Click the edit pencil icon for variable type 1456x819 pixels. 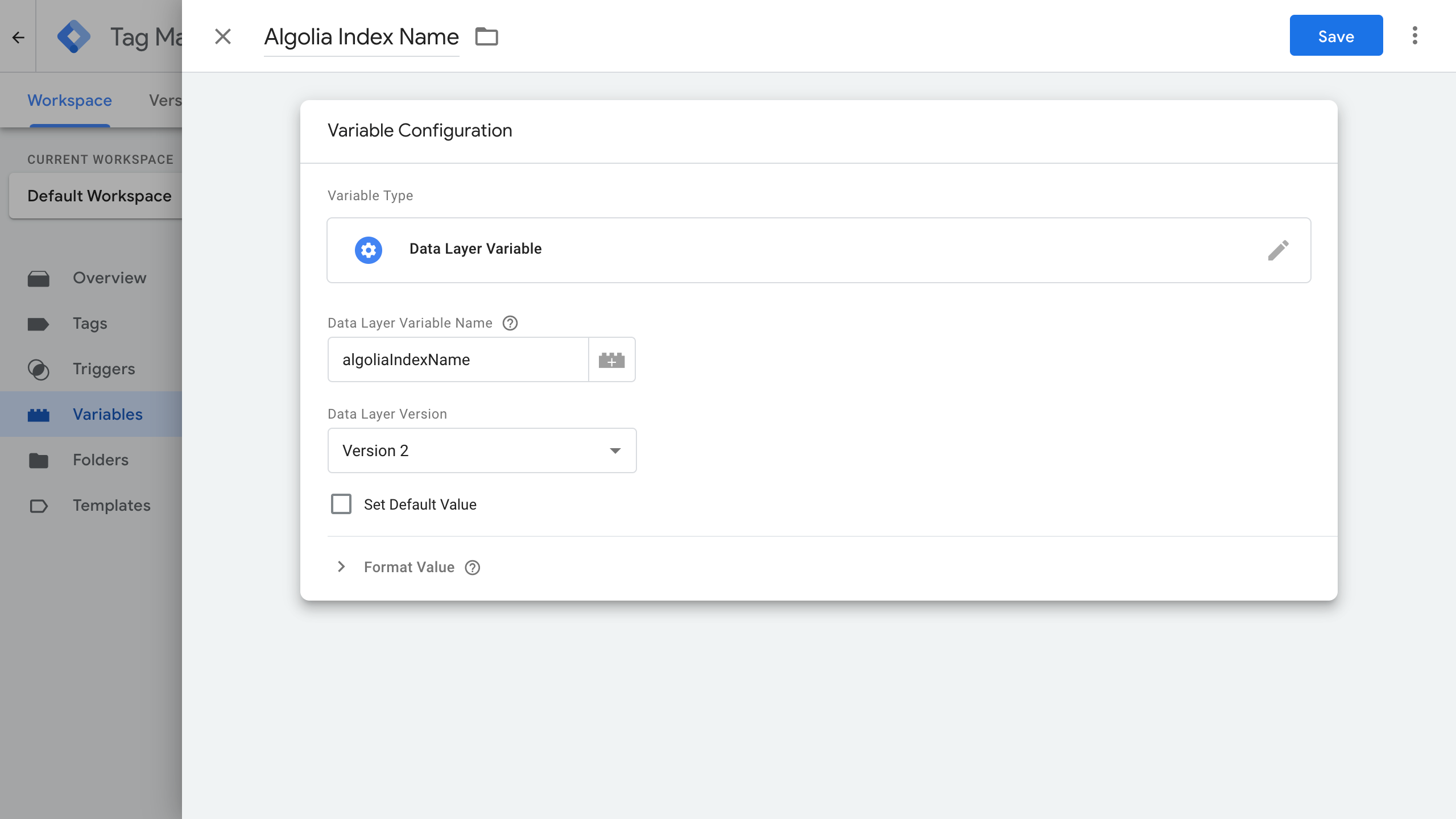tap(1278, 249)
